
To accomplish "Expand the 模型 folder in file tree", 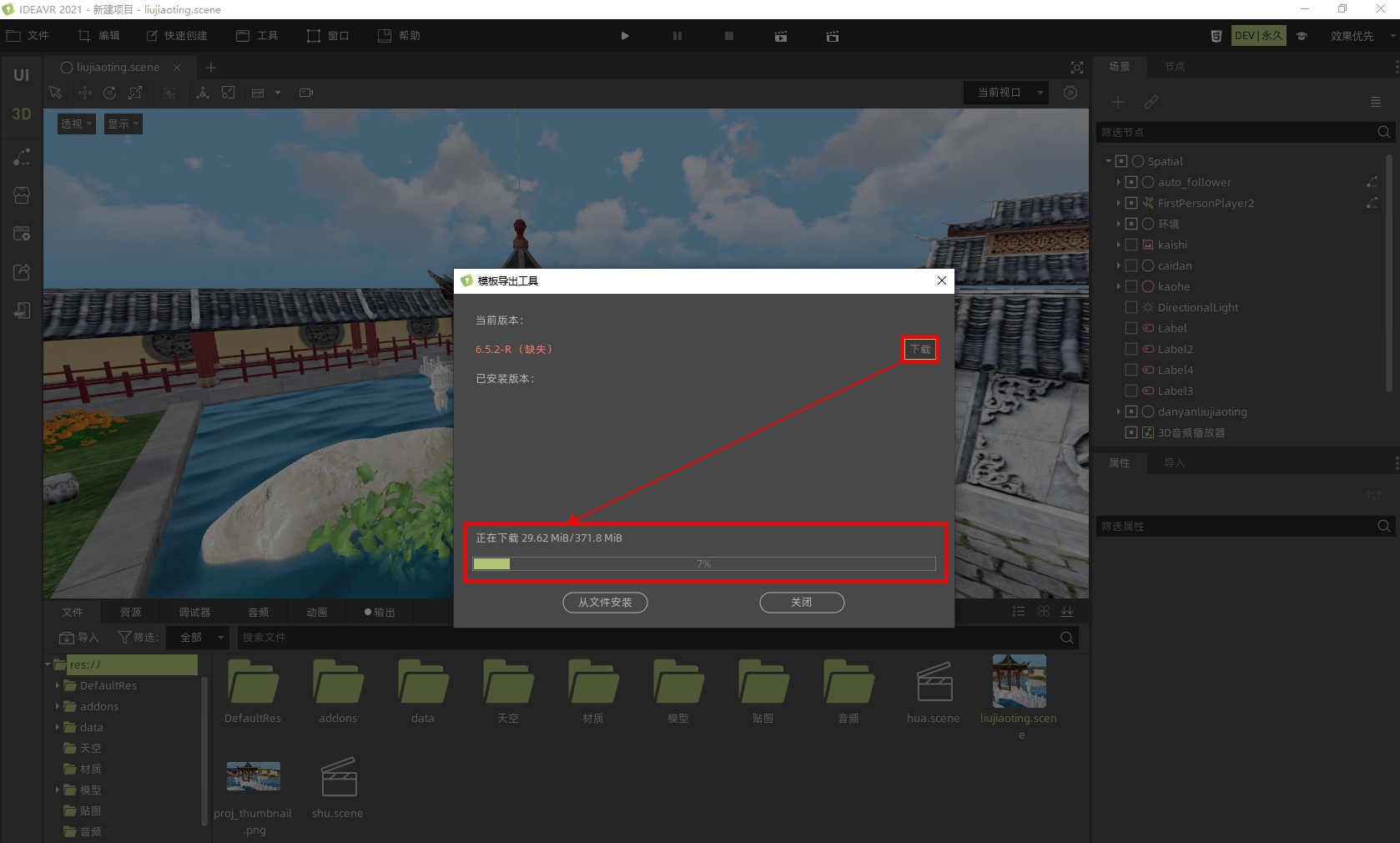I will [x=58, y=790].
